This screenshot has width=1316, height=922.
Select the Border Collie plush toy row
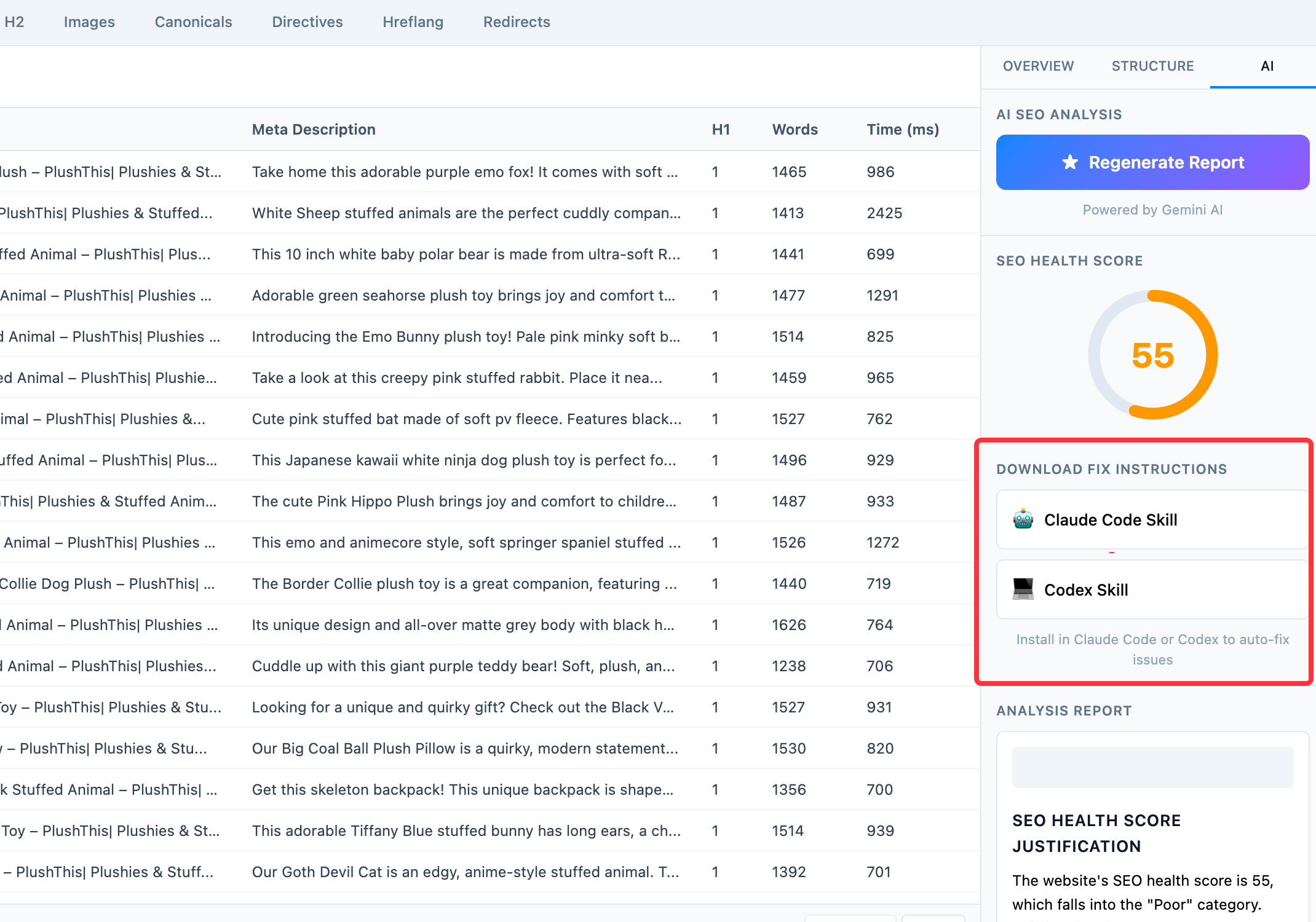(x=464, y=584)
